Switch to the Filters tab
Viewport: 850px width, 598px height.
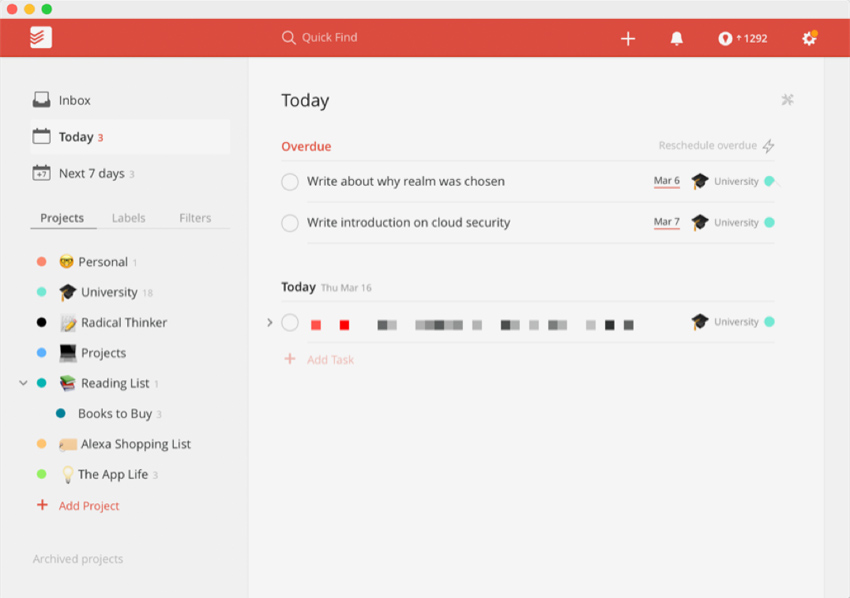pyautogui.click(x=195, y=218)
